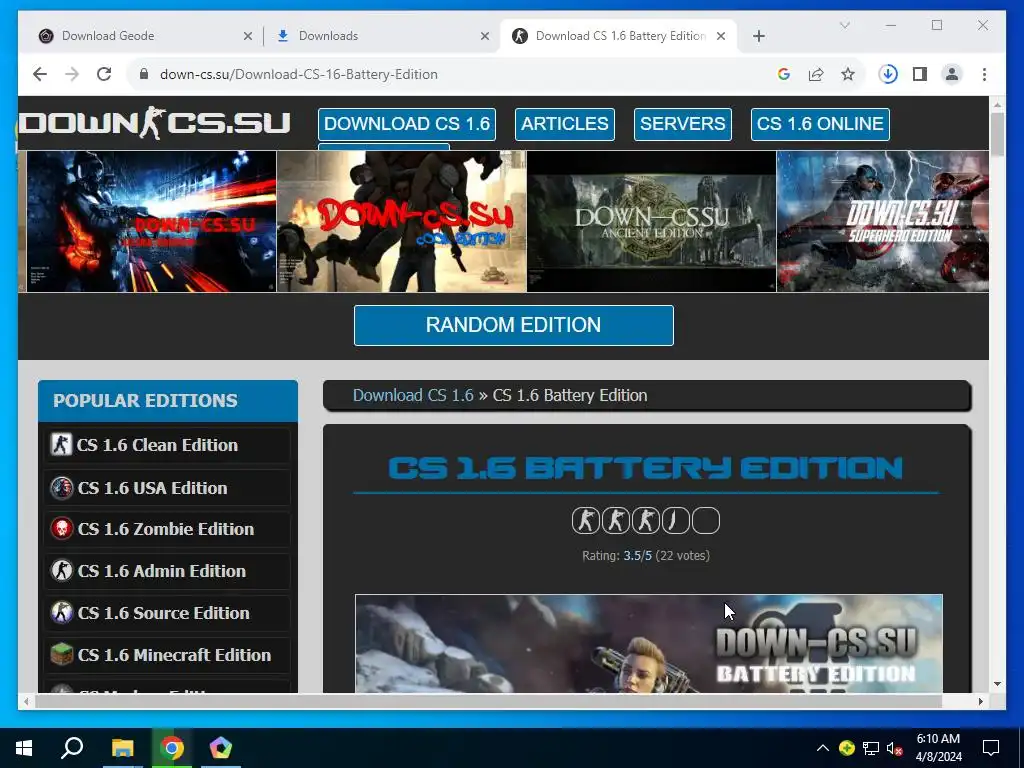Viewport: 1024px width, 768px height.
Task: Rate four stars with fourth rating icon
Action: 675,520
